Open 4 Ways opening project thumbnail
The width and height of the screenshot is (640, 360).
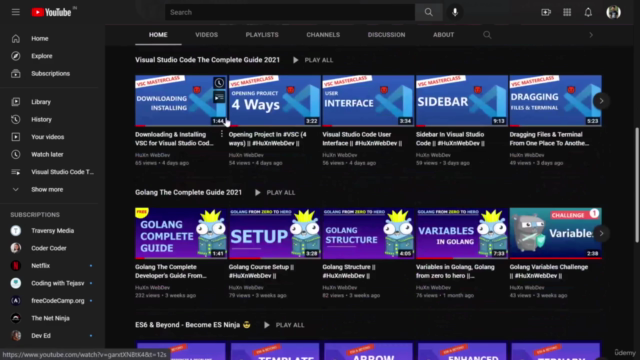point(274,100)
